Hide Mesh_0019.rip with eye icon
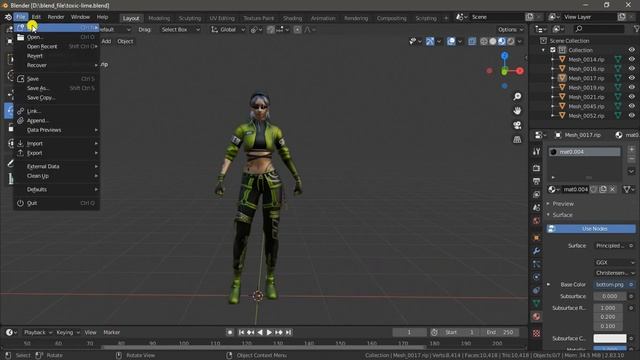Viewport: 640px width, 360px height. (x=631, y=87)
